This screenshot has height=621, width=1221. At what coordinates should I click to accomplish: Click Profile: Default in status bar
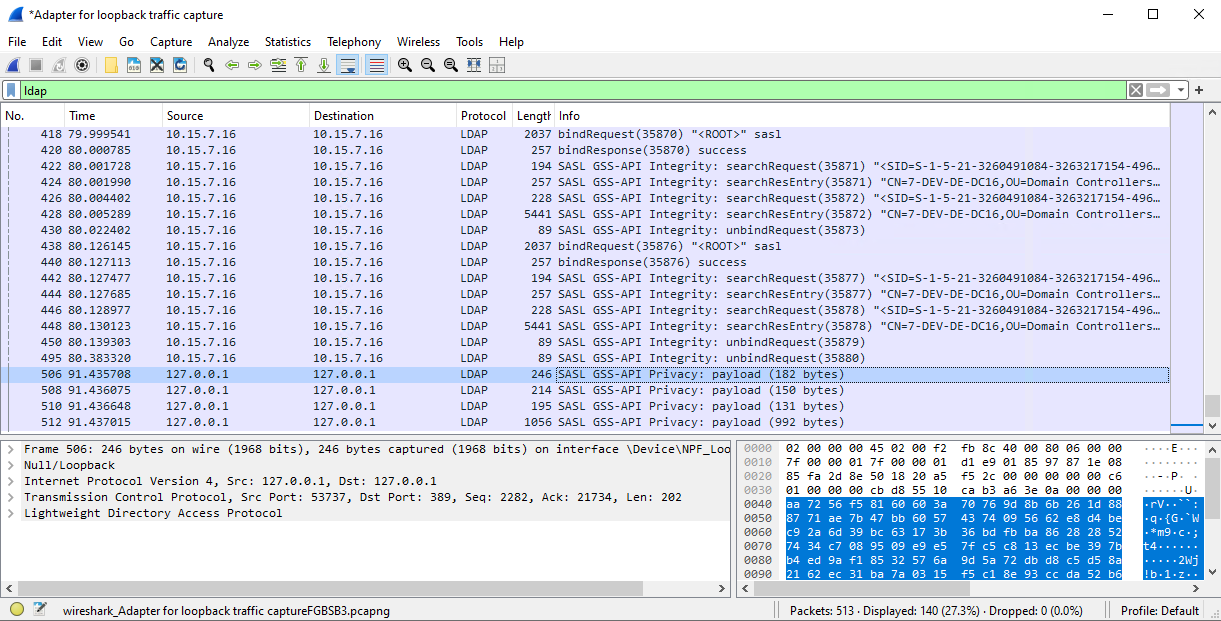pos(1160,610)
